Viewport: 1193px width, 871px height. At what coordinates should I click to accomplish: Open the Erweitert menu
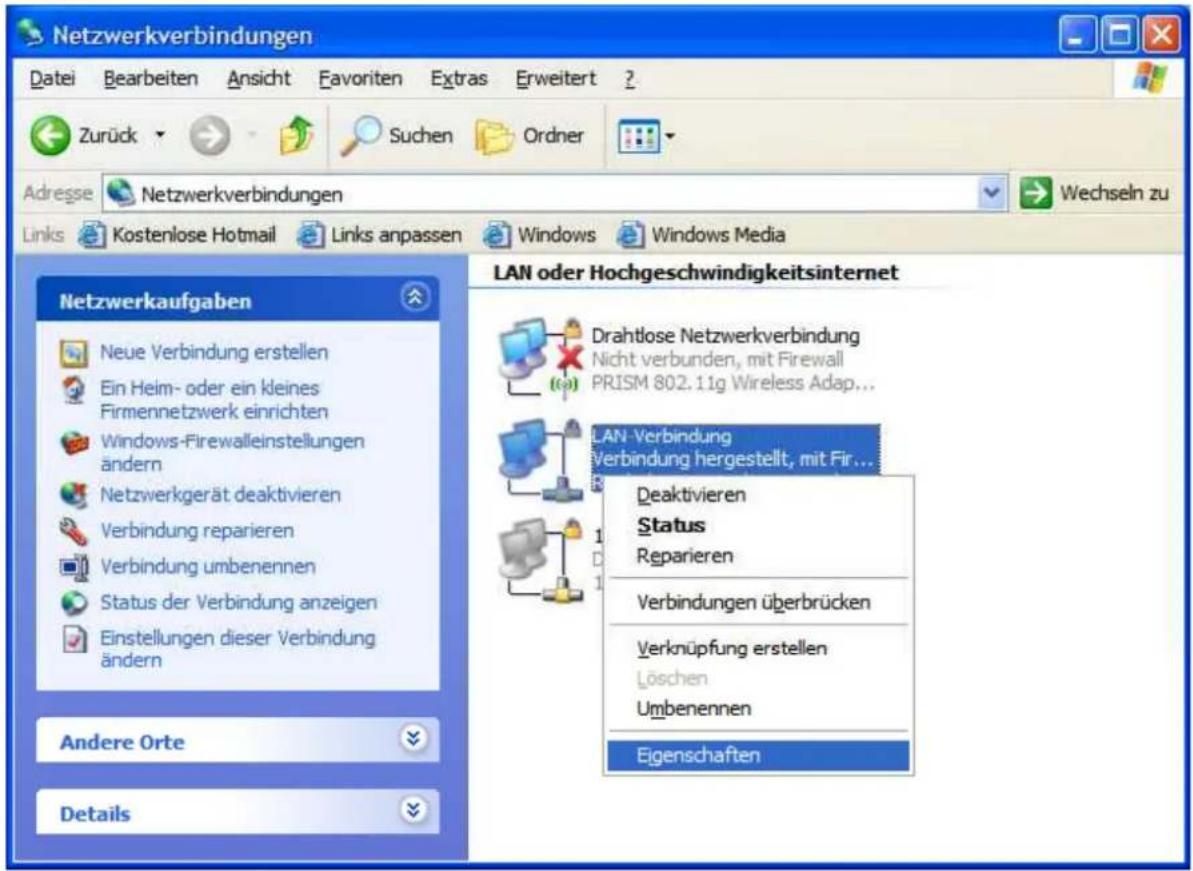pos(555,78)
